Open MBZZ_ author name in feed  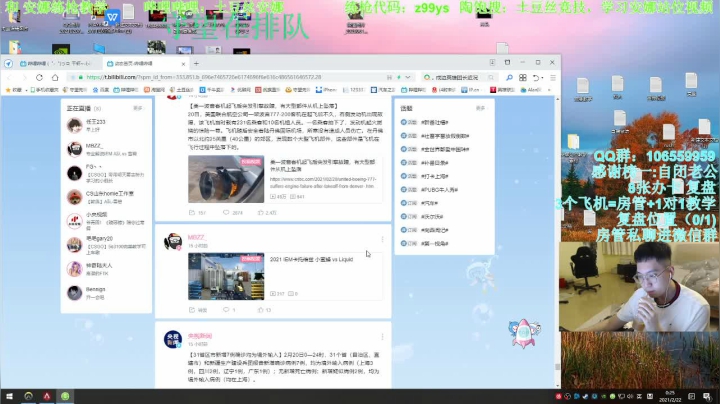[197, 237]
